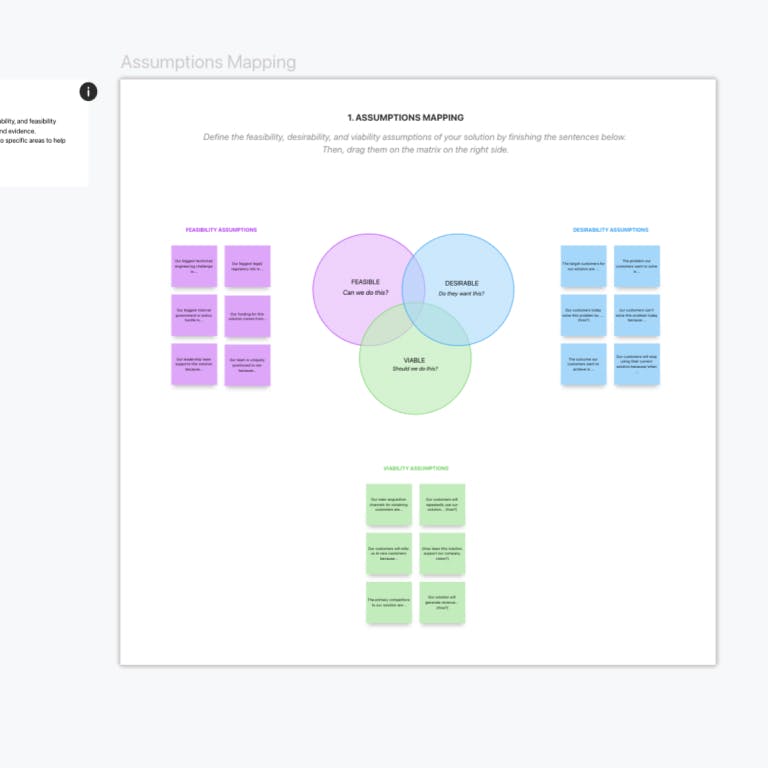
Task: Select blue sticky about customers stopping using their current solution
Action: 637,364
